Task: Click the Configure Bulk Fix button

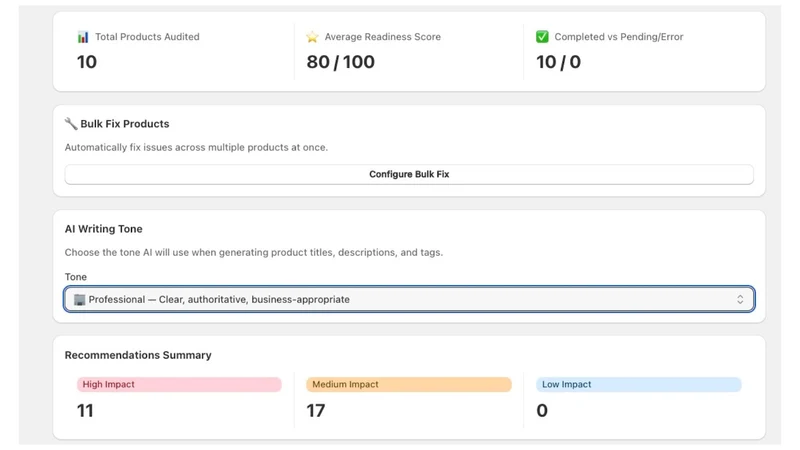Action: tap(409, 174)
